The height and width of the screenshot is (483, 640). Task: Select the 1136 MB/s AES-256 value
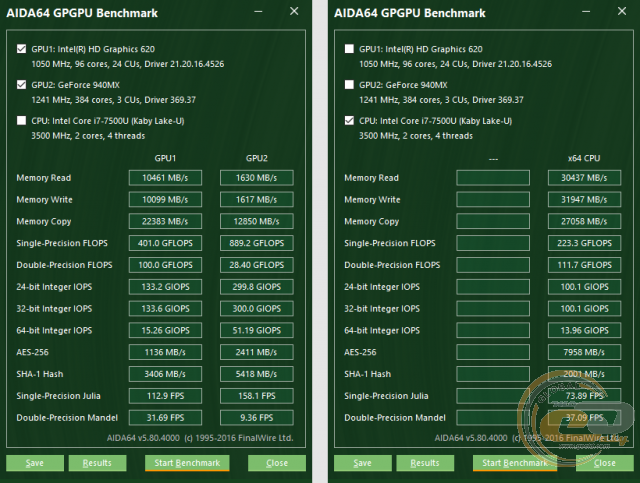[165, 352]
